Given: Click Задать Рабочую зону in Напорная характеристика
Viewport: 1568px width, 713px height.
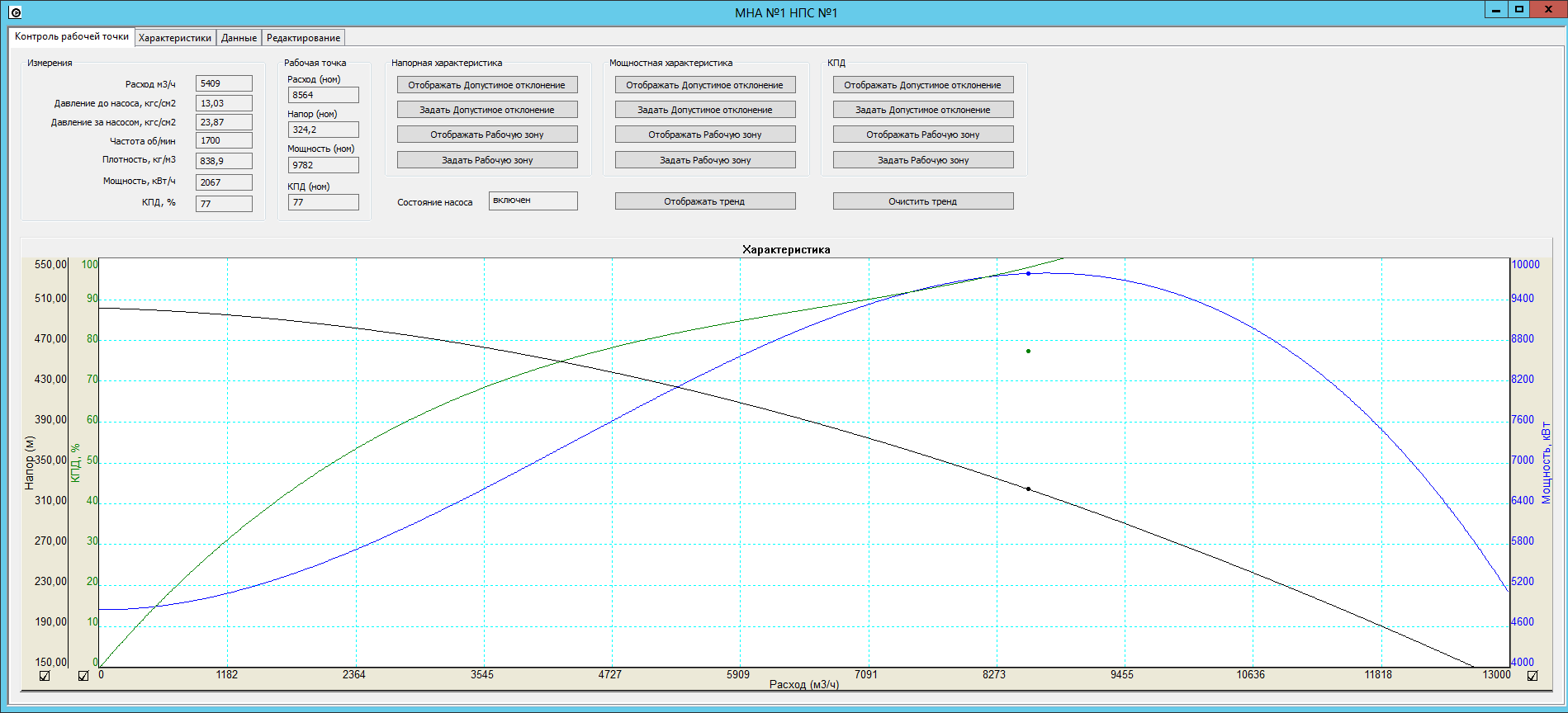Looking at the screenshot, I should pos(487,160).
